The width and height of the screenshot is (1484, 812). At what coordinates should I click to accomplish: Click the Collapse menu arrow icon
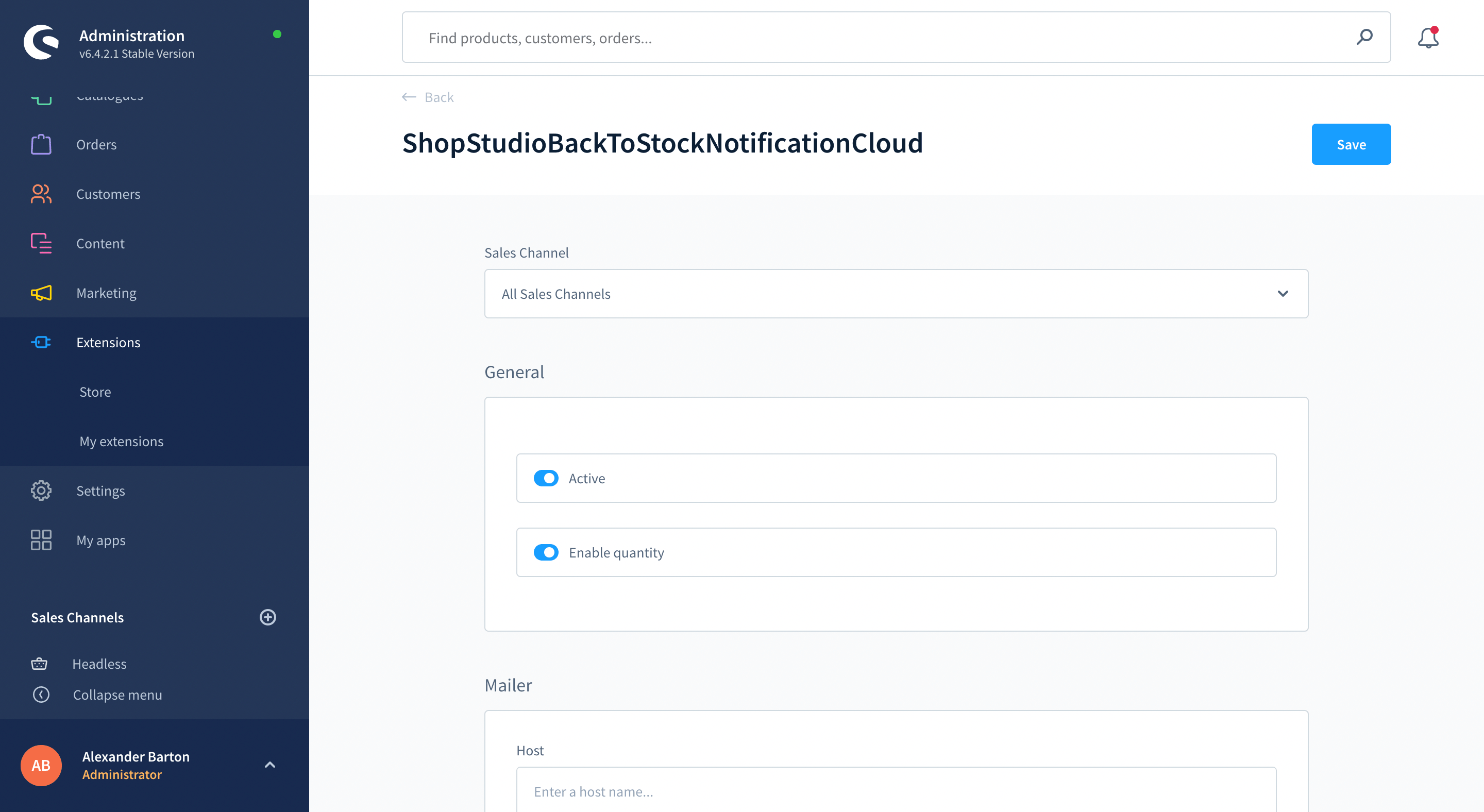point(41,695)
